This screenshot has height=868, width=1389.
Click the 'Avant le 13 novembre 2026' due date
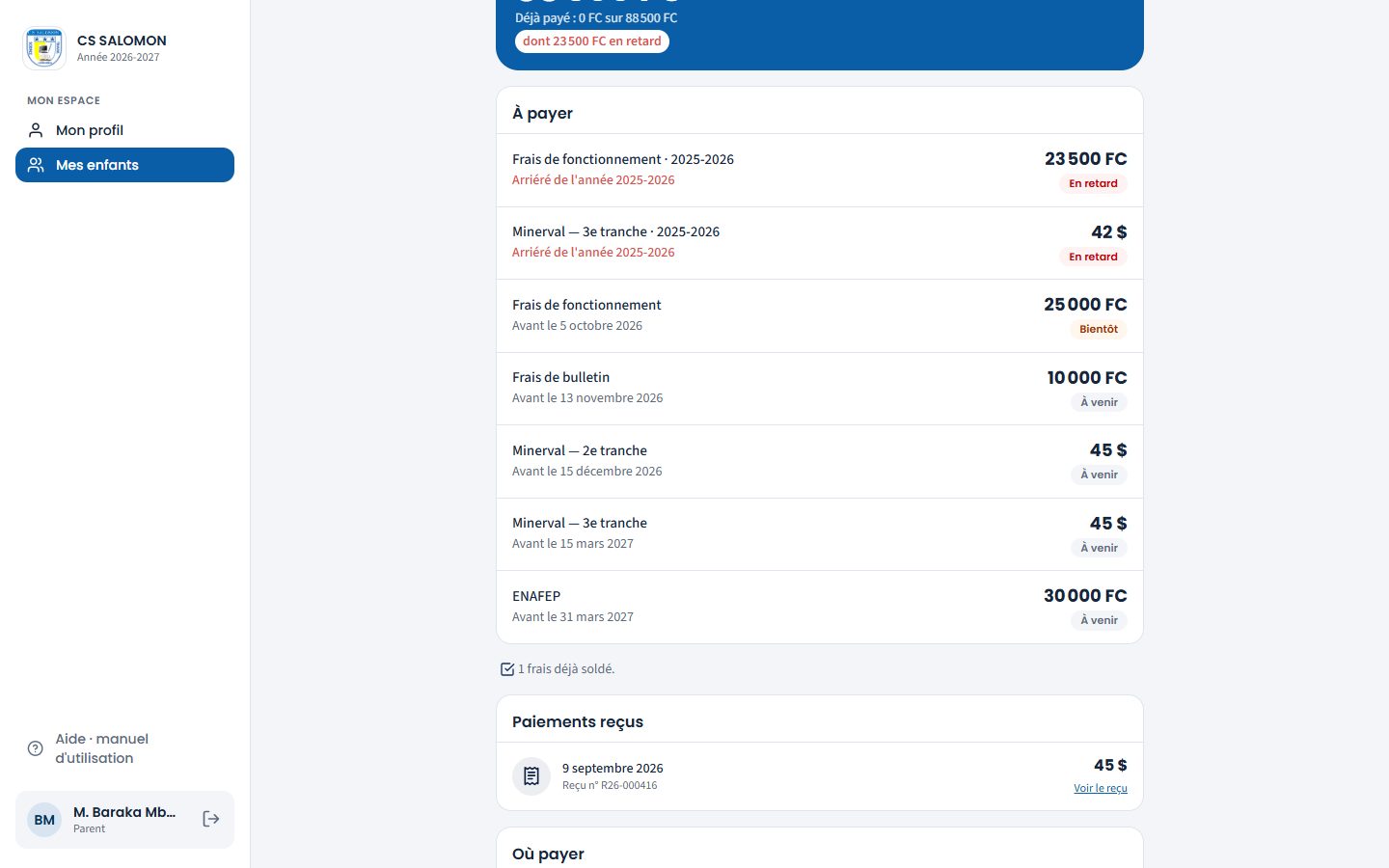587,398
